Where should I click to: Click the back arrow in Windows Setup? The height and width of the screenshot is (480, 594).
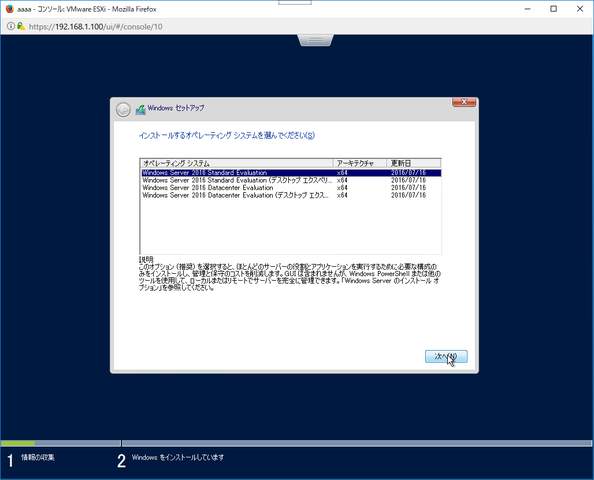[x=123, y=109]
